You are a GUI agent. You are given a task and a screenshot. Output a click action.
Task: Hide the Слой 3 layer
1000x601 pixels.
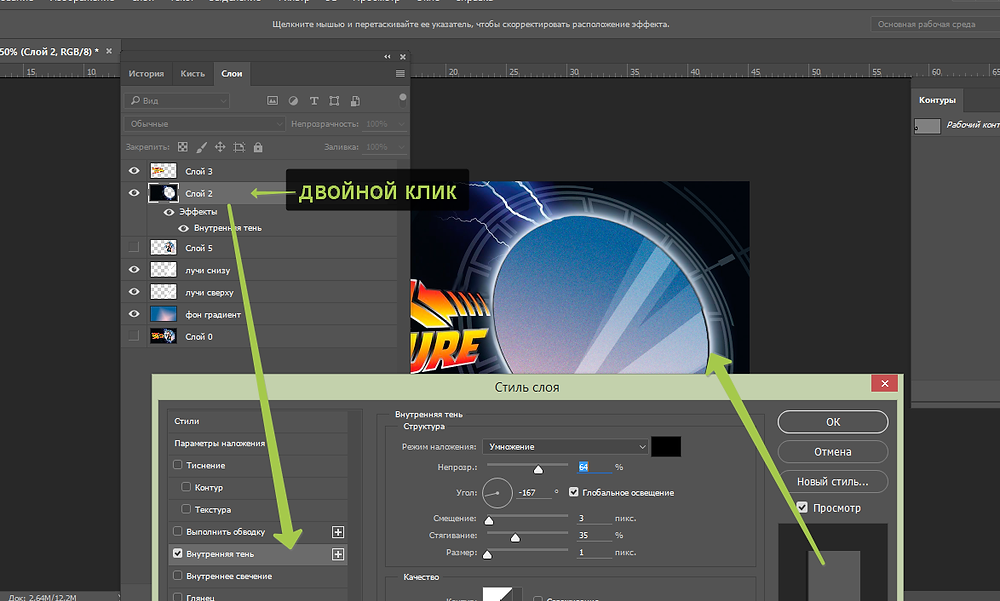[134, 171]
